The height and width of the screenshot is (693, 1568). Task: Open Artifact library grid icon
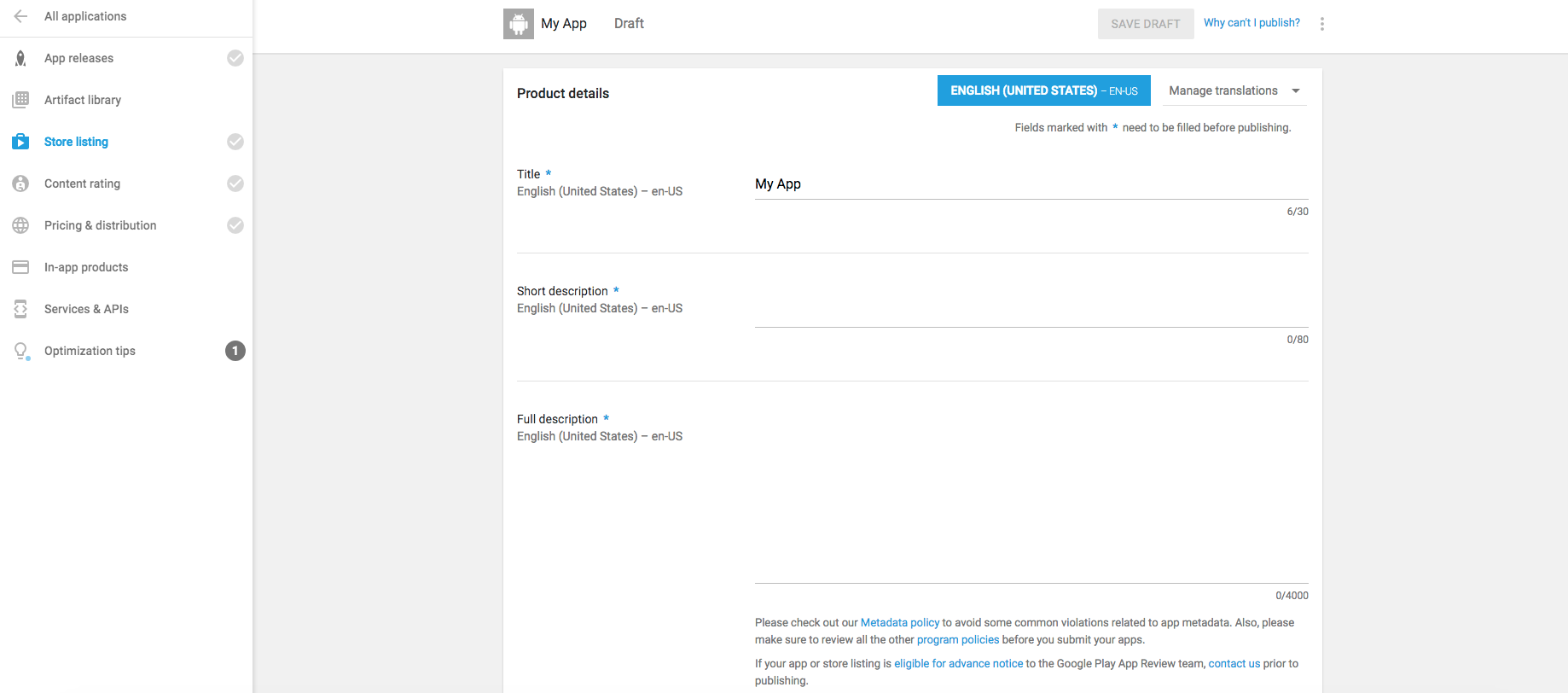pos(20,100)
